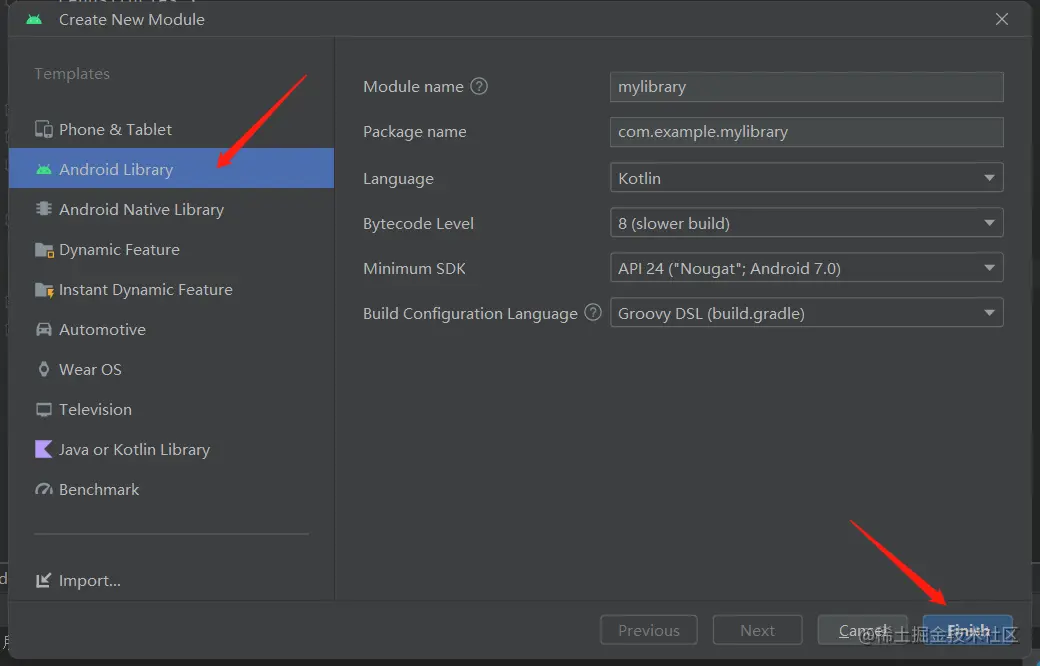This screenshot has height=666, width=1040.
Task: Click the Previous button
Action: click(x=649, y=630)
